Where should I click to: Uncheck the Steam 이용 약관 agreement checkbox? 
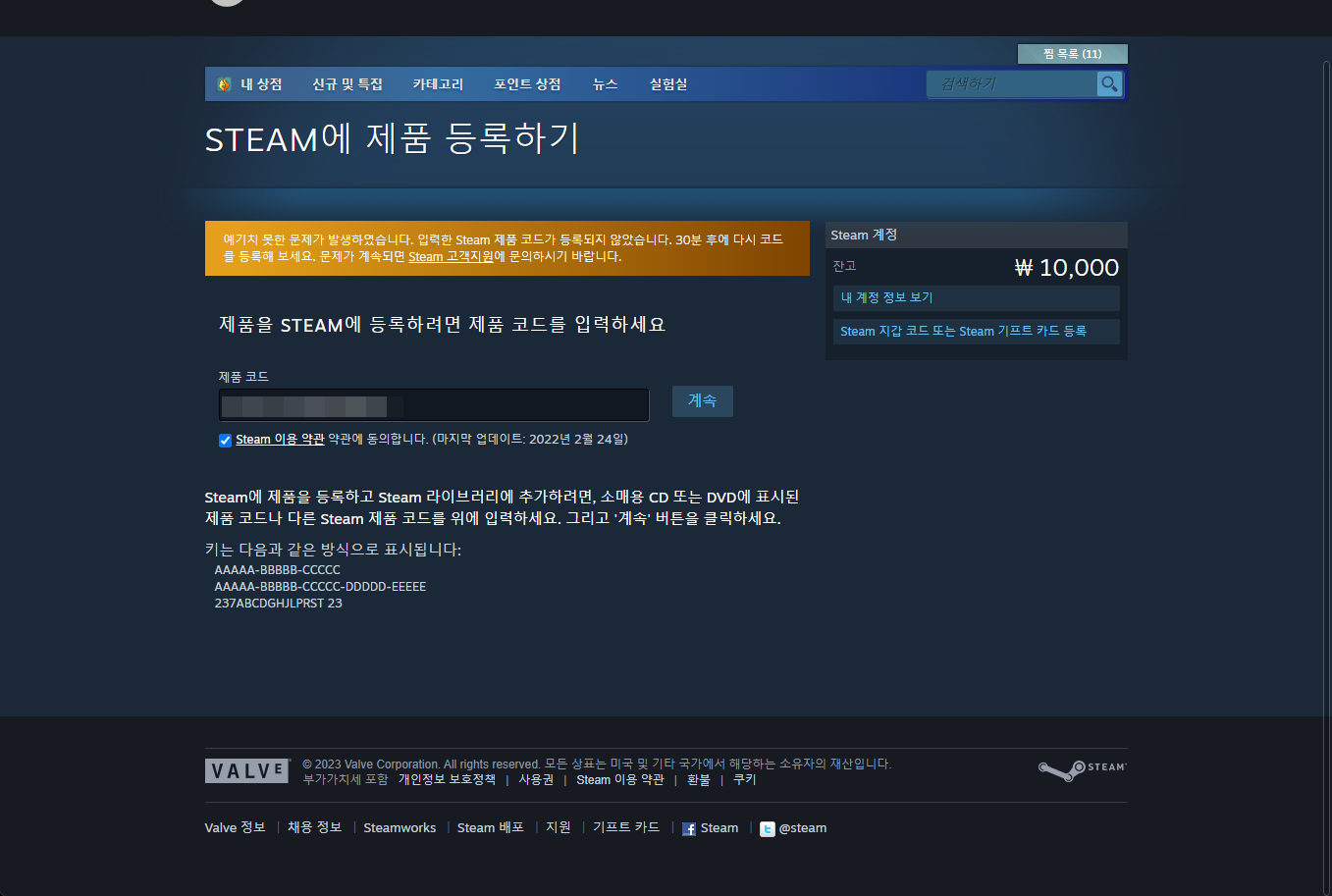(225, 441)
